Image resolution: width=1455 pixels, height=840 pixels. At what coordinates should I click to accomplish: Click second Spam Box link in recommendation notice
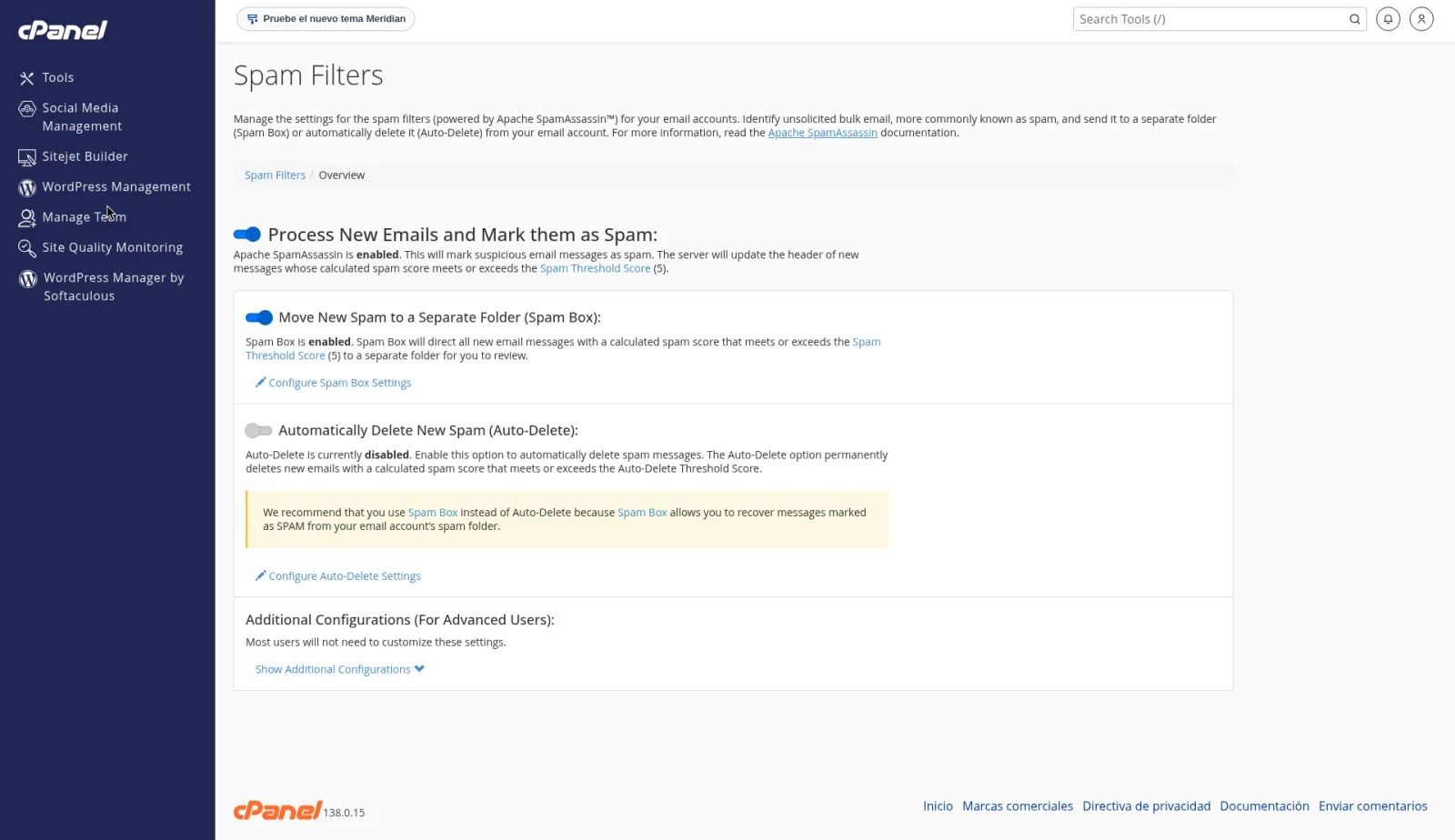pyautogui.click(x=642, y=513)
